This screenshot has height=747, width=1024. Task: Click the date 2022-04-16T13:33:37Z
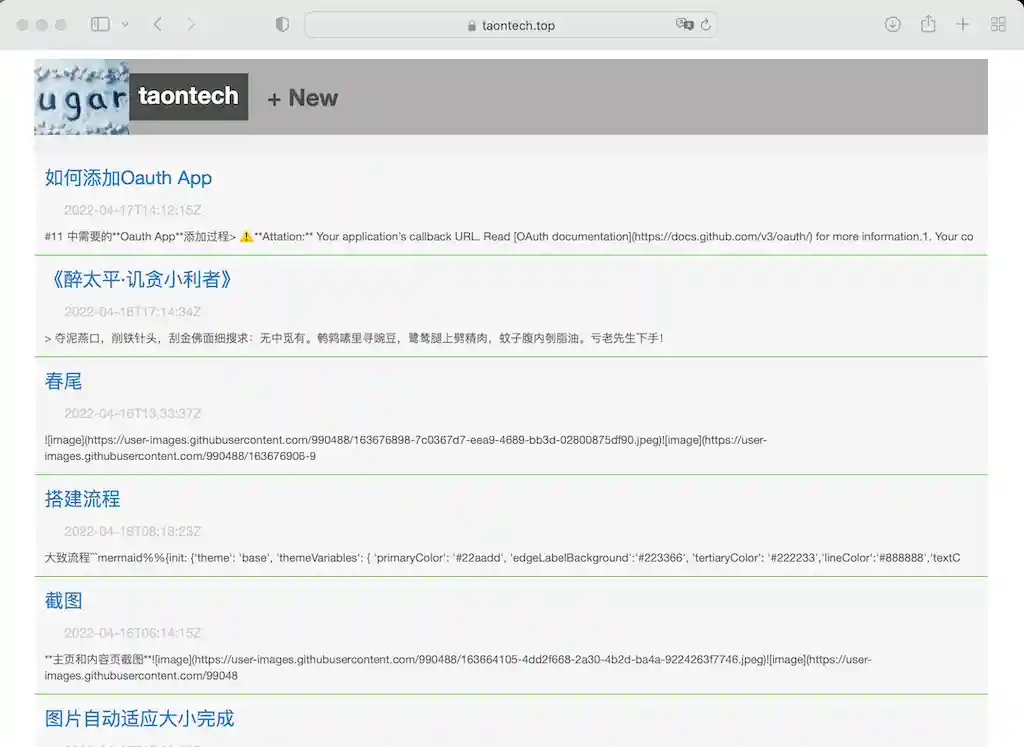click(x=133, y=414)
